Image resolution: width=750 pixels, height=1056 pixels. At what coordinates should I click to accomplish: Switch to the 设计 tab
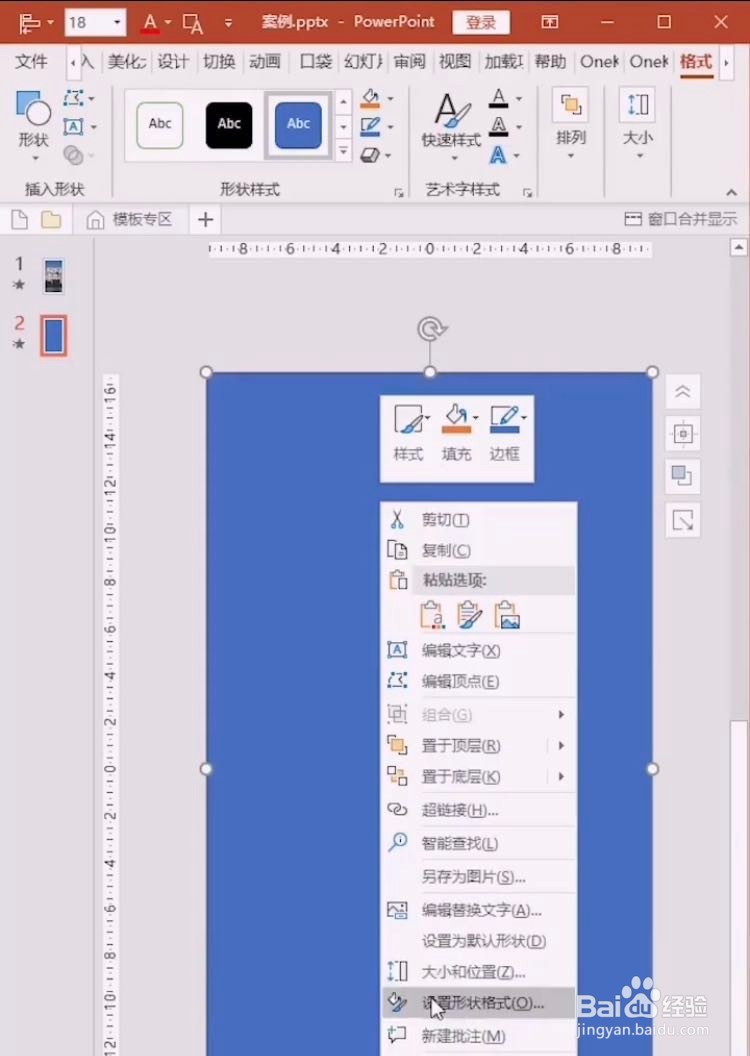pyautogui.click(x=173, y=62)
